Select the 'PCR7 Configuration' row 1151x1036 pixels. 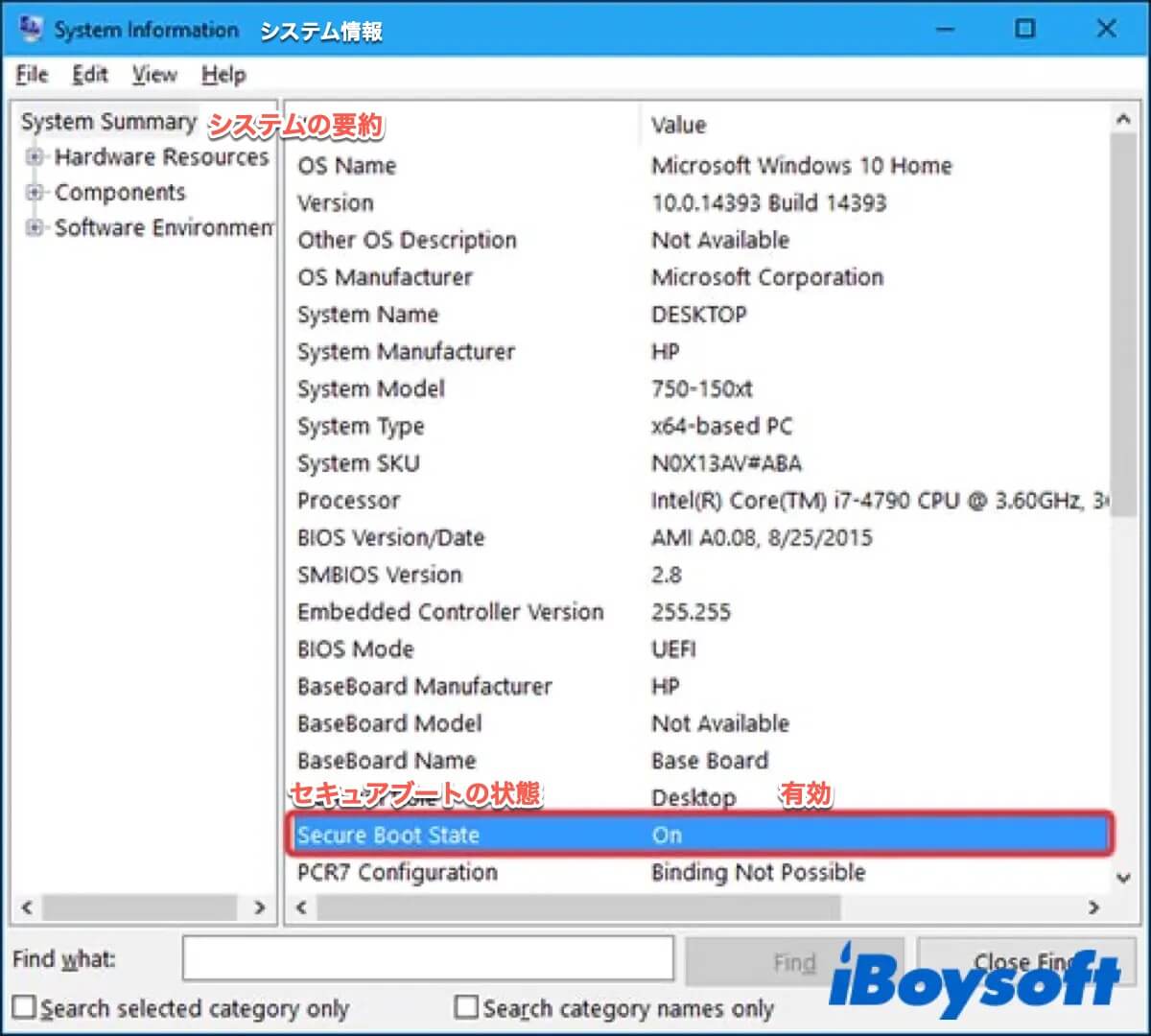click(699, 872)
